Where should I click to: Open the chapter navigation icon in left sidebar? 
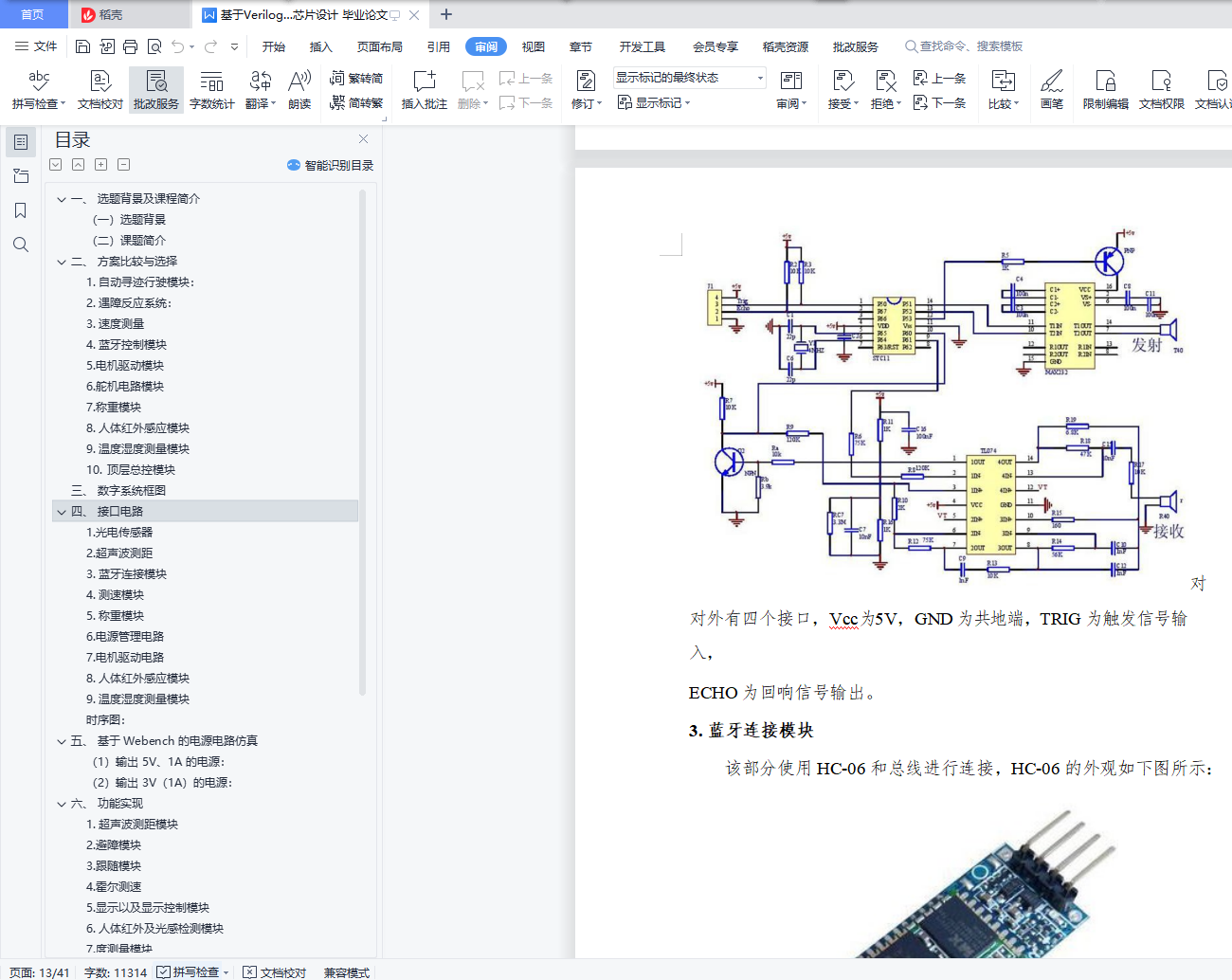[x=21, y=176]
